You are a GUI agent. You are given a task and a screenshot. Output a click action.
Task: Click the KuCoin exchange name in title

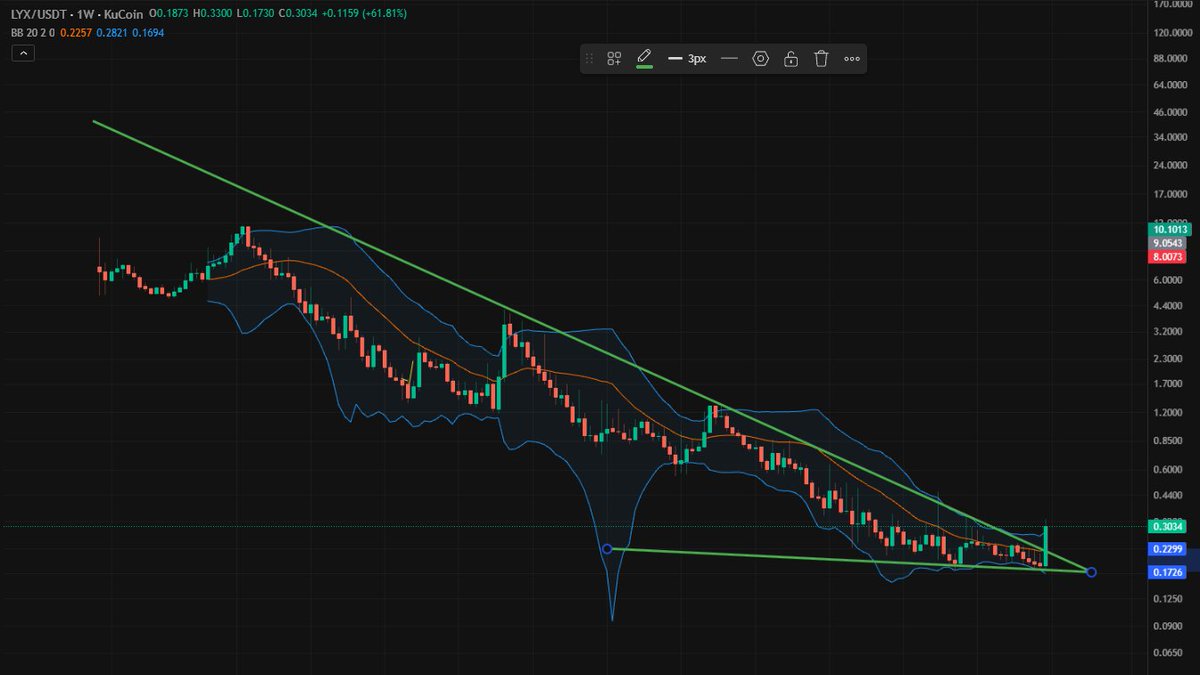point(122,14)
